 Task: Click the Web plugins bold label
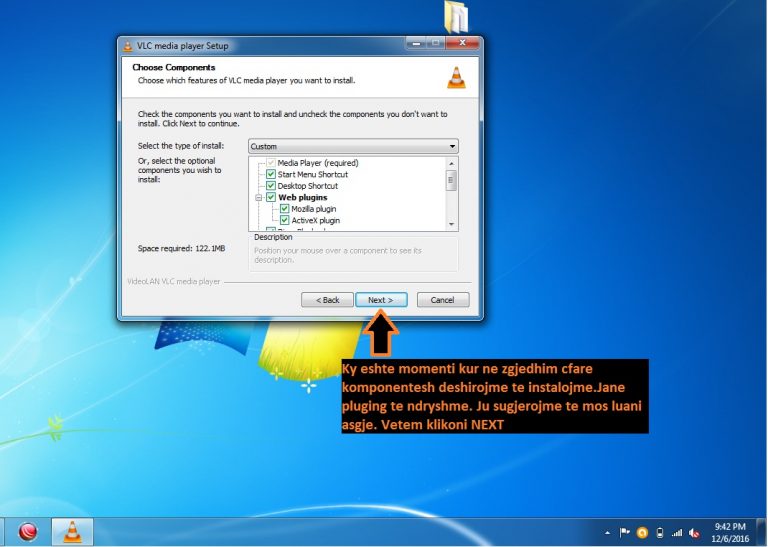(x=303, y=197)
